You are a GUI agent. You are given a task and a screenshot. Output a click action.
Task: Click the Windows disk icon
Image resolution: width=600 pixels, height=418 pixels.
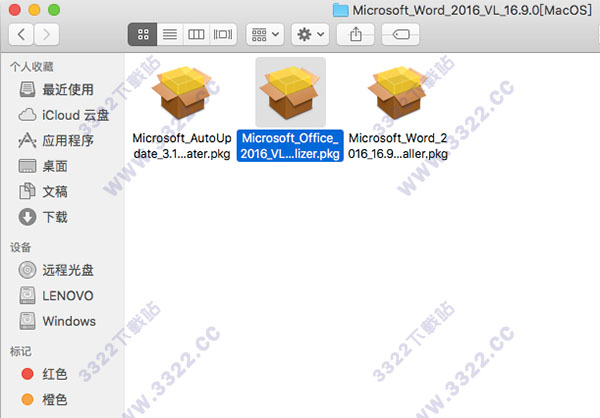click(27, 321)
